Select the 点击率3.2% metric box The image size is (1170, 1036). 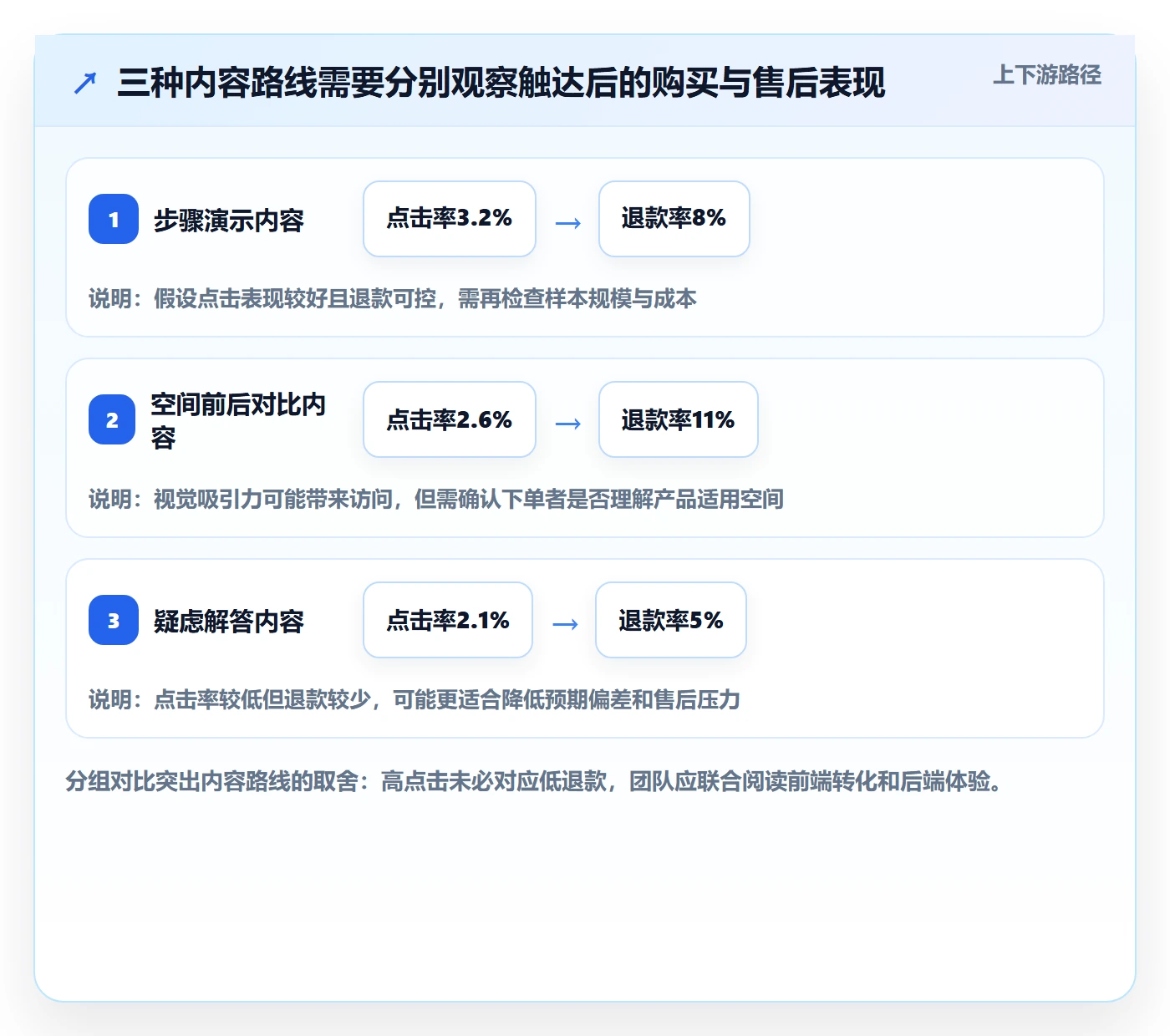pos(450,219)
